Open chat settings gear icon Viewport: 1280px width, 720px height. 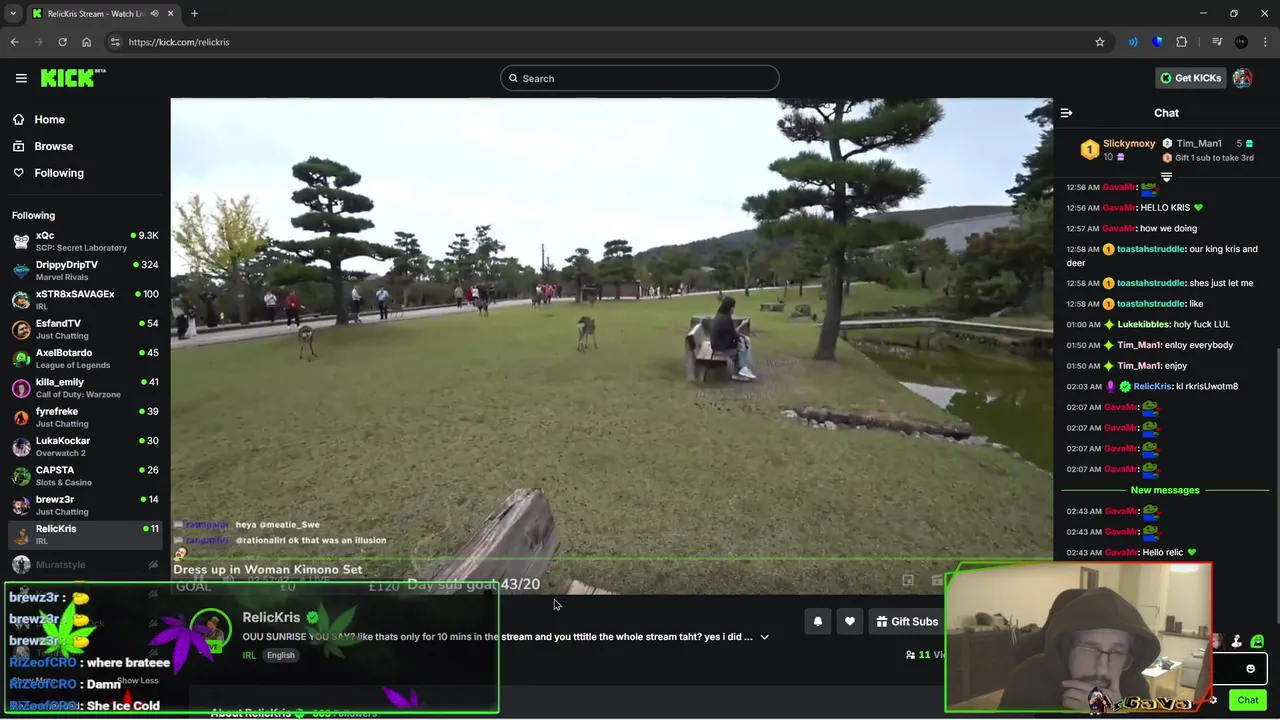click(1213, 700)
